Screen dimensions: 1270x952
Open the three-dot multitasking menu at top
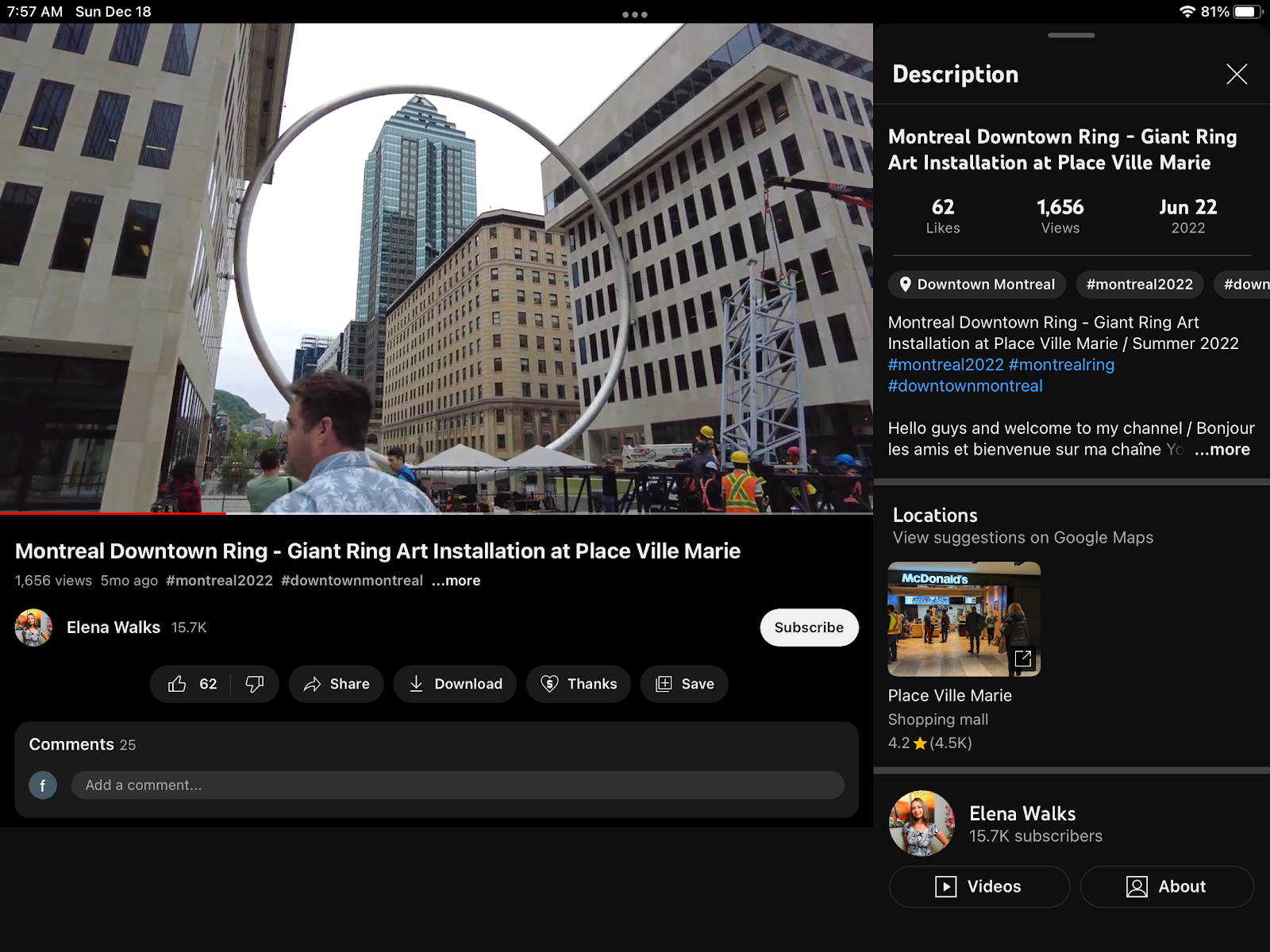(635, 14)
